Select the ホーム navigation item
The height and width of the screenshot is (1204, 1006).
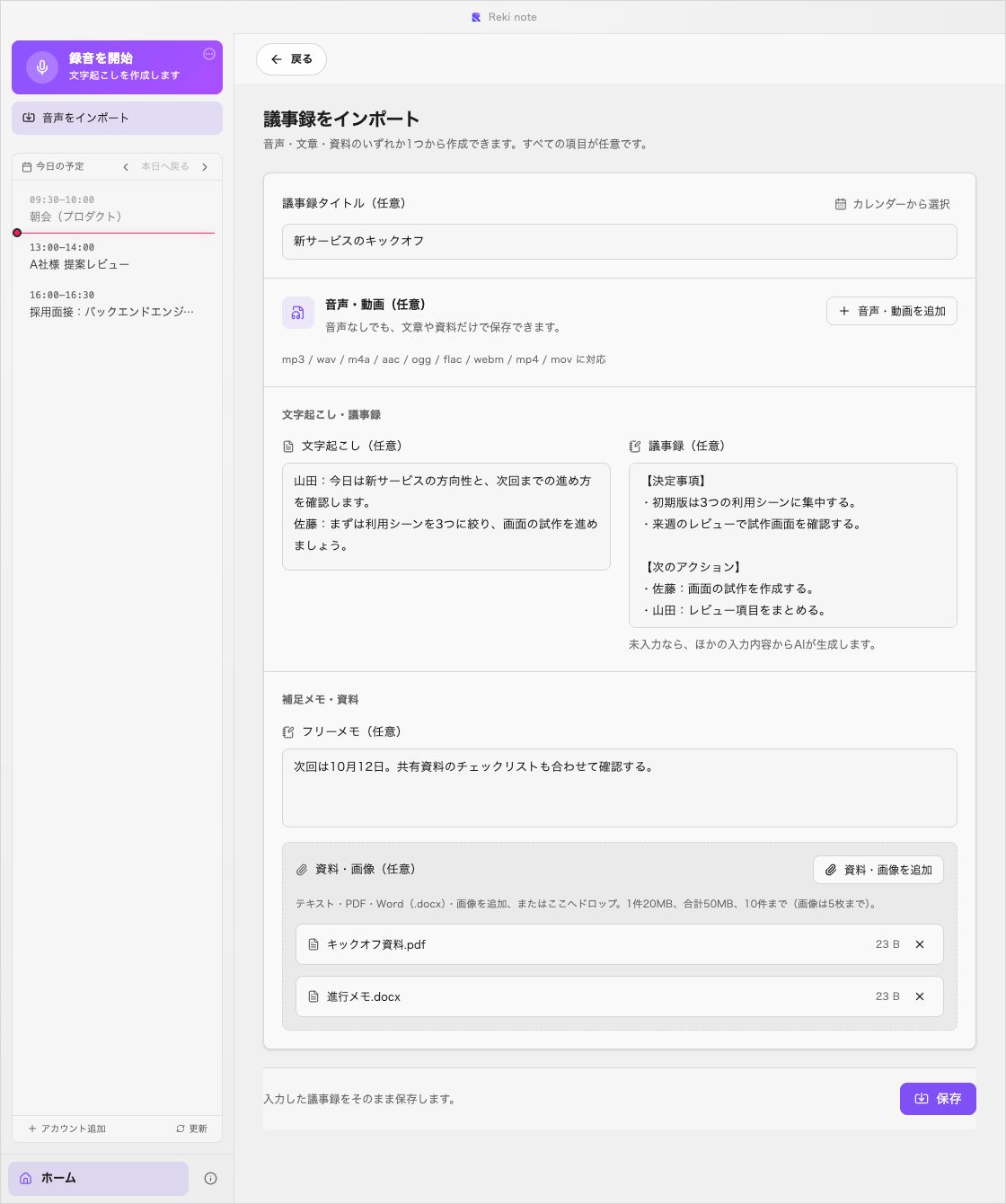click(98, 1178)
